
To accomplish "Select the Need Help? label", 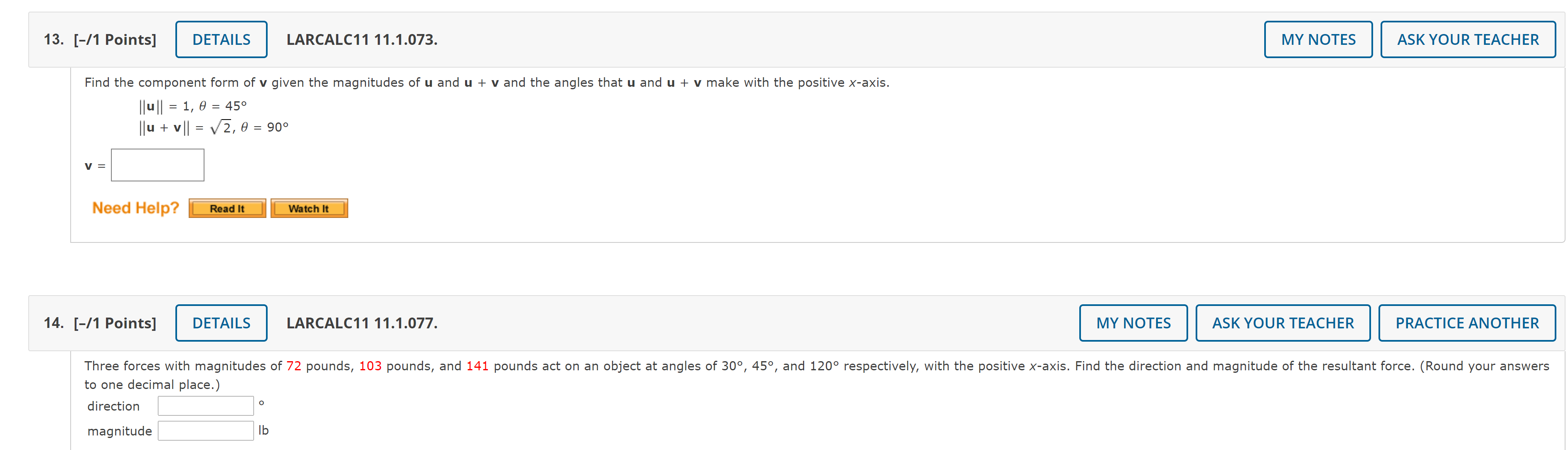I will click(135, 208).
